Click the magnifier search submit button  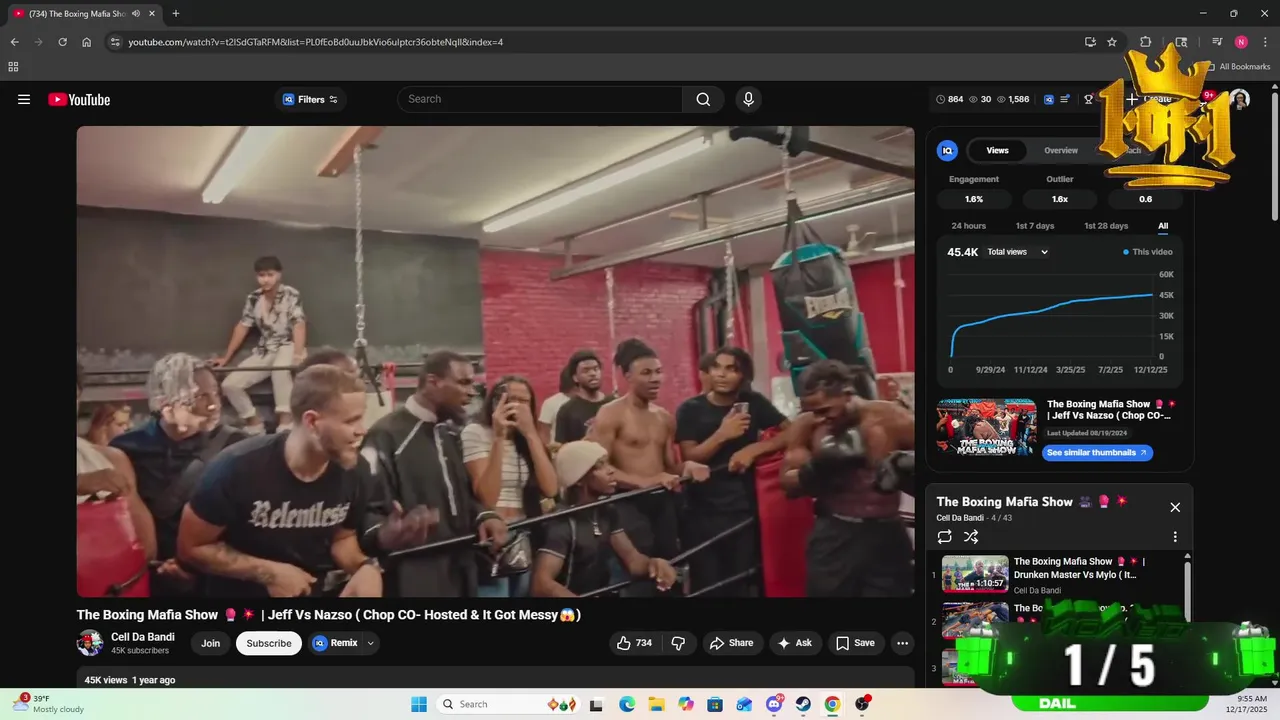703,99
